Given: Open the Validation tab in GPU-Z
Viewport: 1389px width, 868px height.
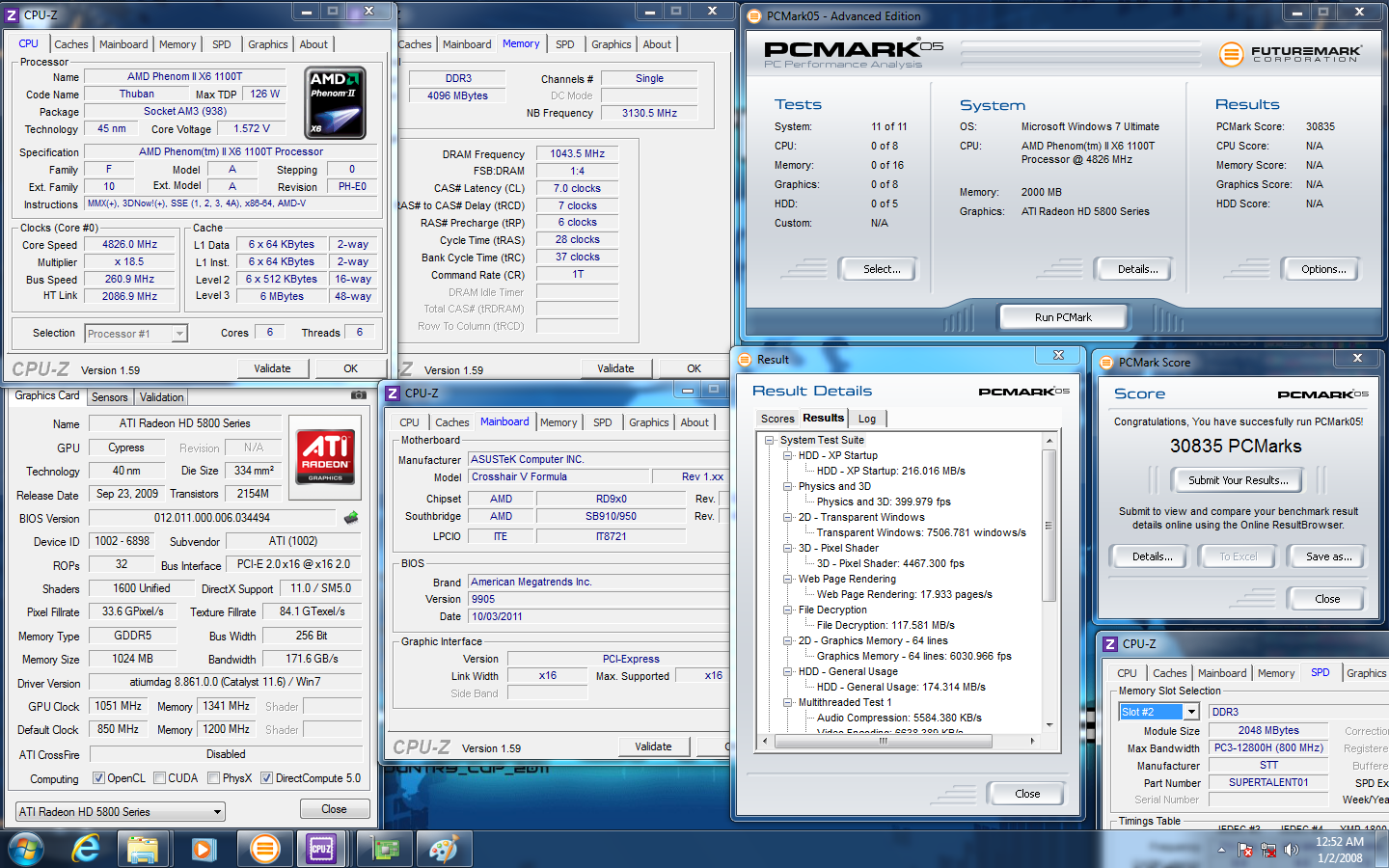Looking at the screenshot, I should coord(161,397).
